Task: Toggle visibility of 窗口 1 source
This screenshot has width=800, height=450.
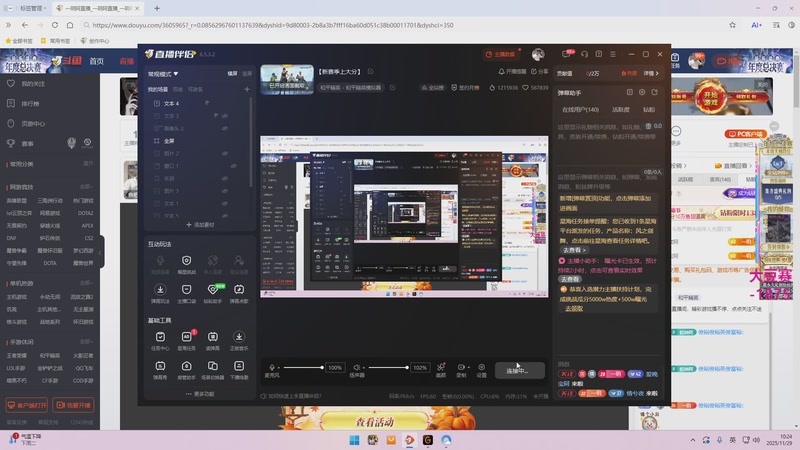Action: [233, 166]
